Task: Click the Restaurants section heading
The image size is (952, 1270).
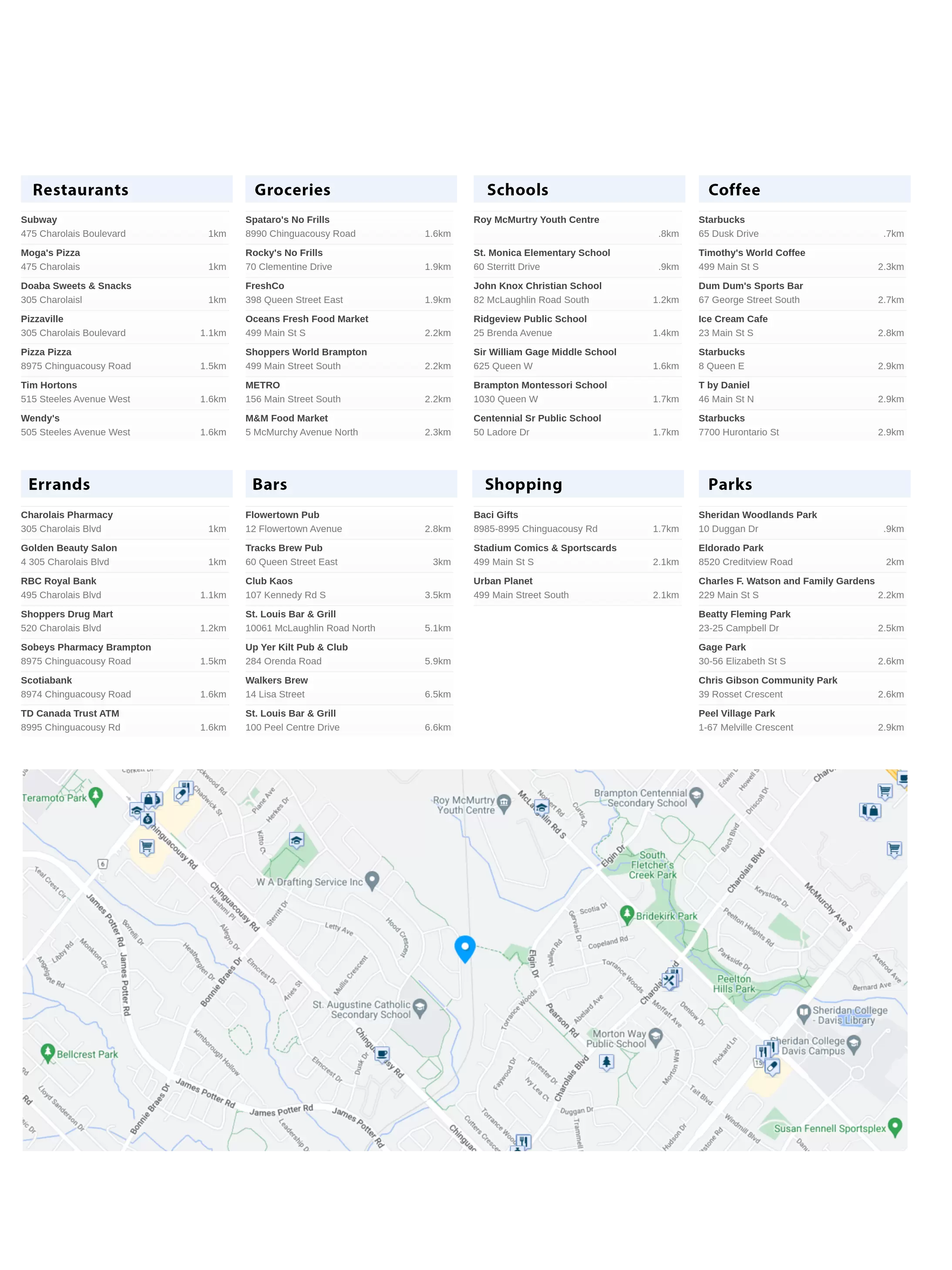Action: pyautogui.click(x=81, y=189)
